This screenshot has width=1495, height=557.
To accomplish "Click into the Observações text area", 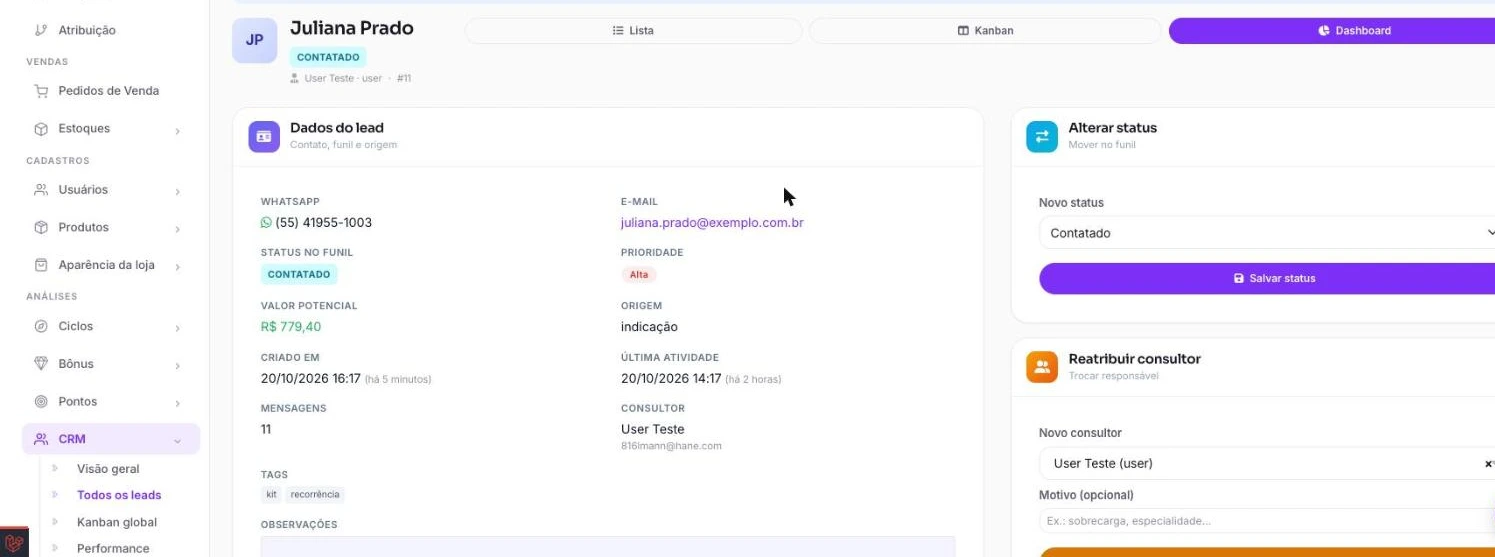I will (x=608, y=547).
